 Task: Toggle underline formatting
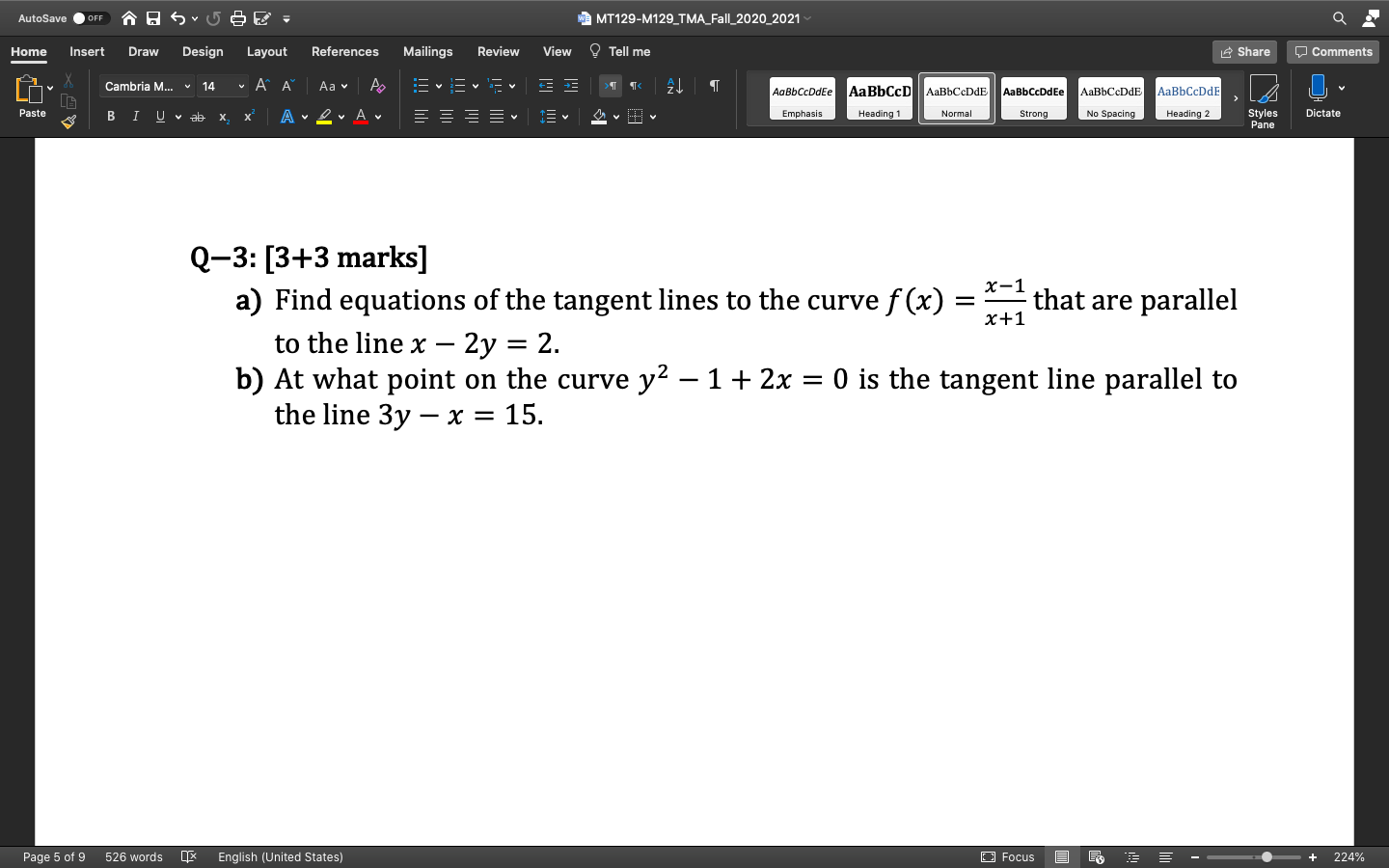(160, 117)
